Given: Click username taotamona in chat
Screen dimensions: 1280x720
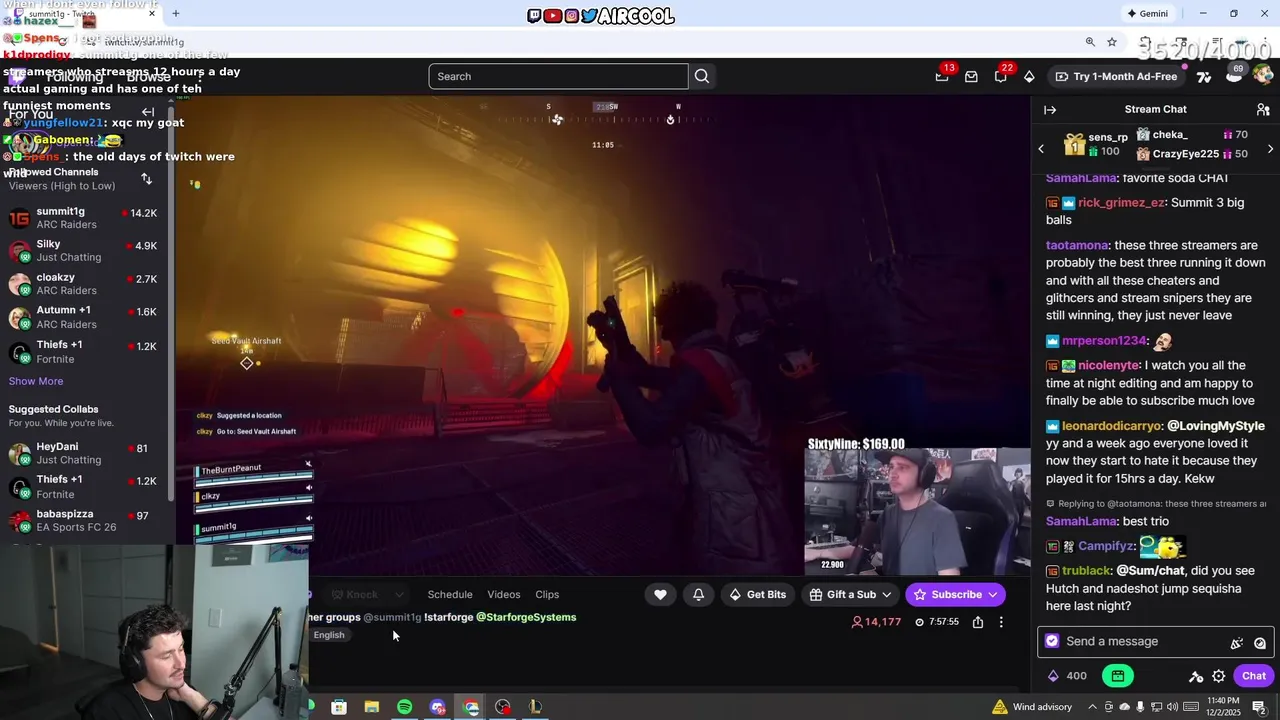Looking at the screenshot, I should 1077,246.
